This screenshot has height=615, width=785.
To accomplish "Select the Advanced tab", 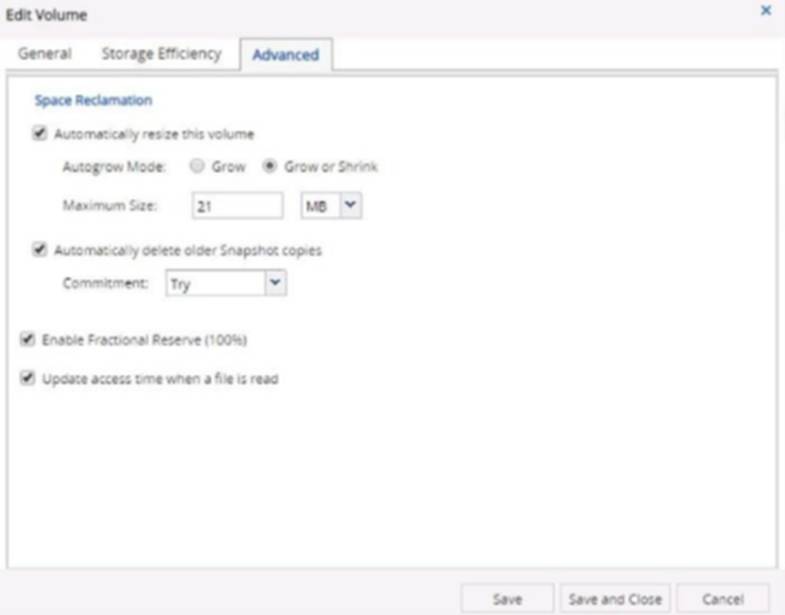I will point(285,55).
